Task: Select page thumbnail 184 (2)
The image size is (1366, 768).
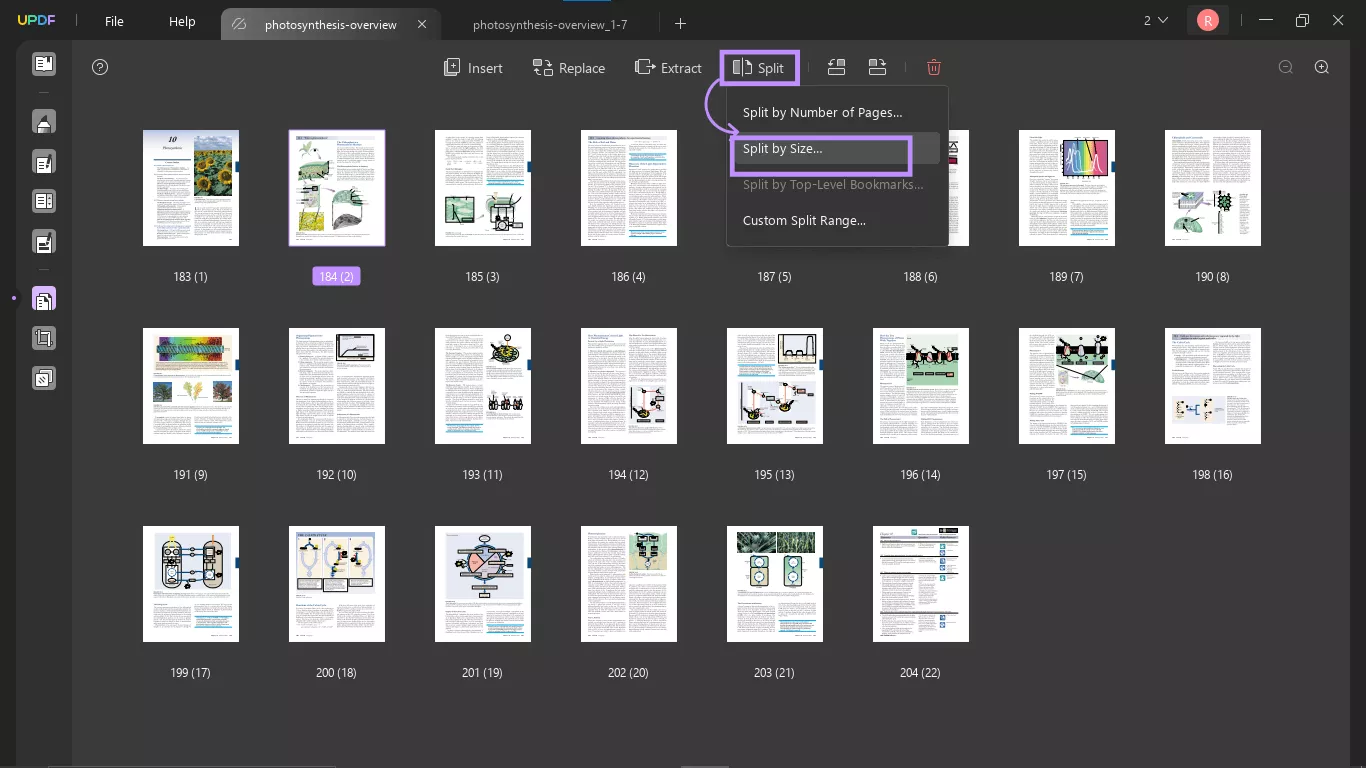Action: (337, 187)
